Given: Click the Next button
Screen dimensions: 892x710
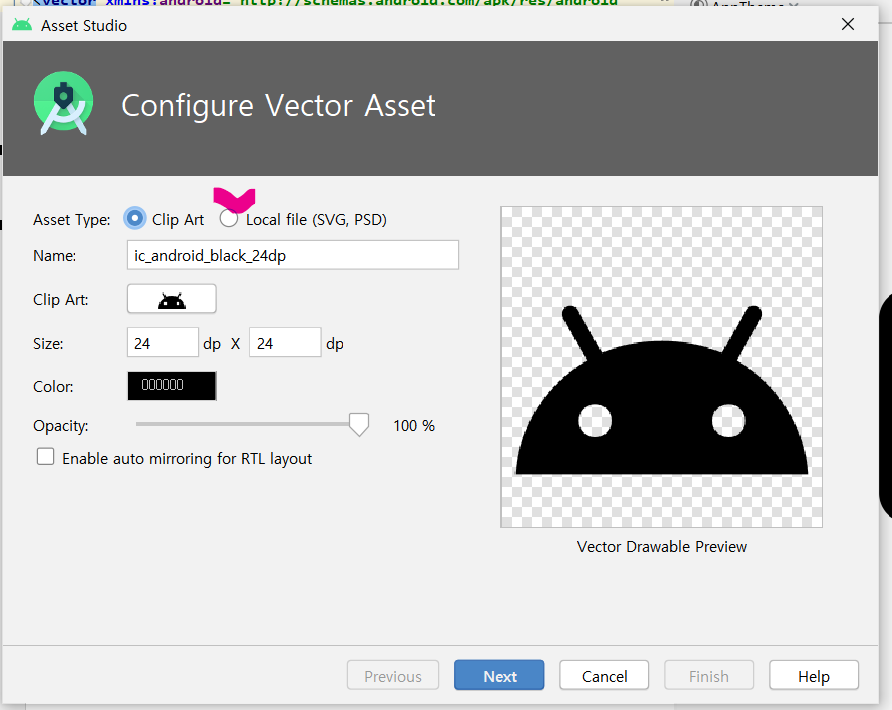Looking at the screenshot, I should pyautogui.click(x=499, y=675).
